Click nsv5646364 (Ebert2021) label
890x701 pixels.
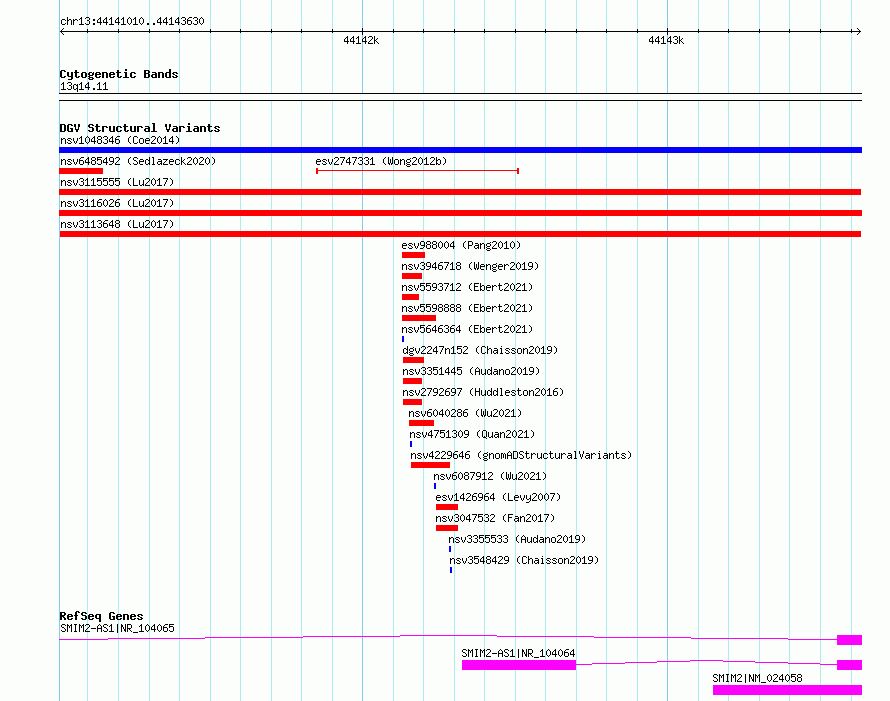point(467,329)
